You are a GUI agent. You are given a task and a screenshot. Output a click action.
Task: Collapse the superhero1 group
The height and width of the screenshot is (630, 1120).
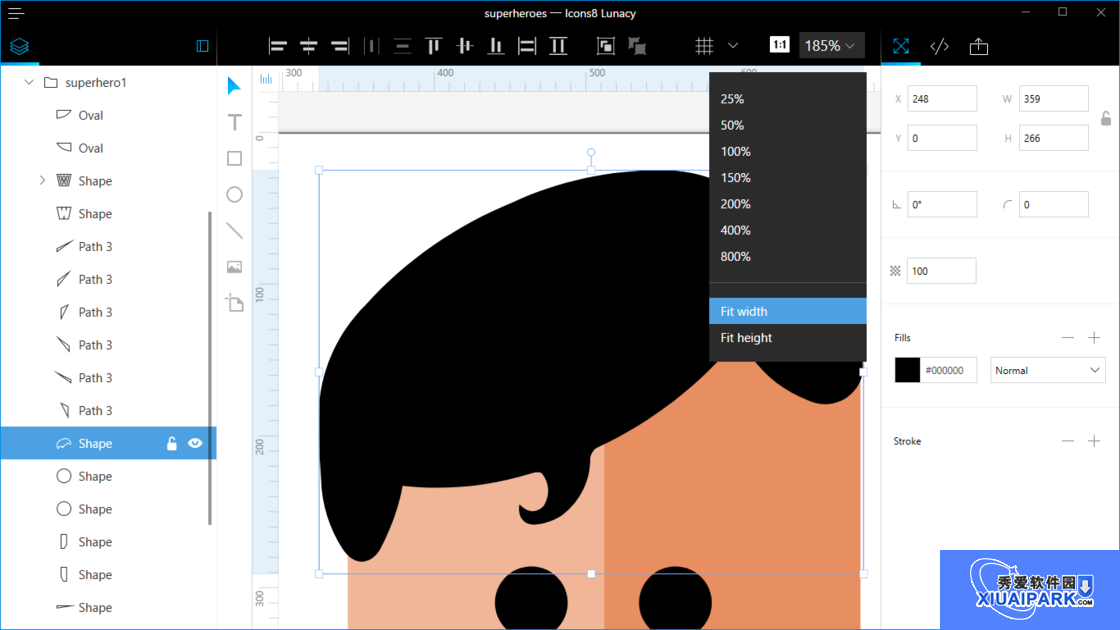pyautogui.click(x=29, y=82)
